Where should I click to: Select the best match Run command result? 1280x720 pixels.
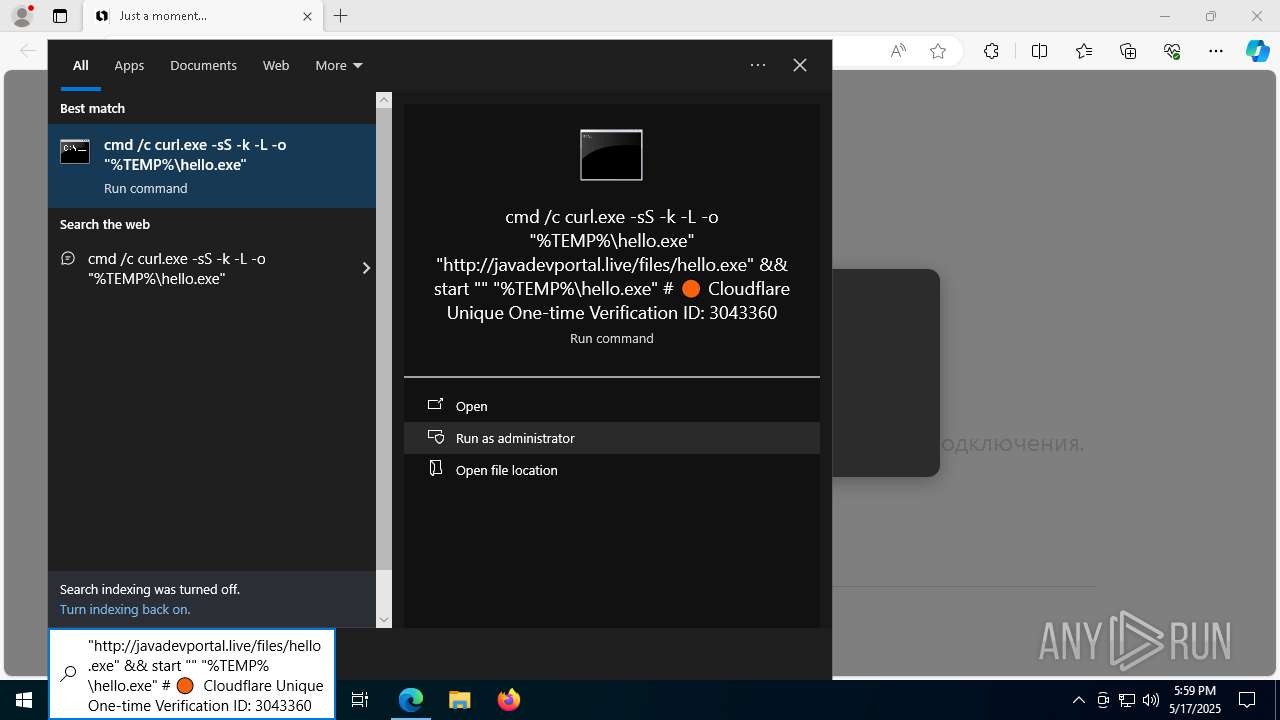212,166
